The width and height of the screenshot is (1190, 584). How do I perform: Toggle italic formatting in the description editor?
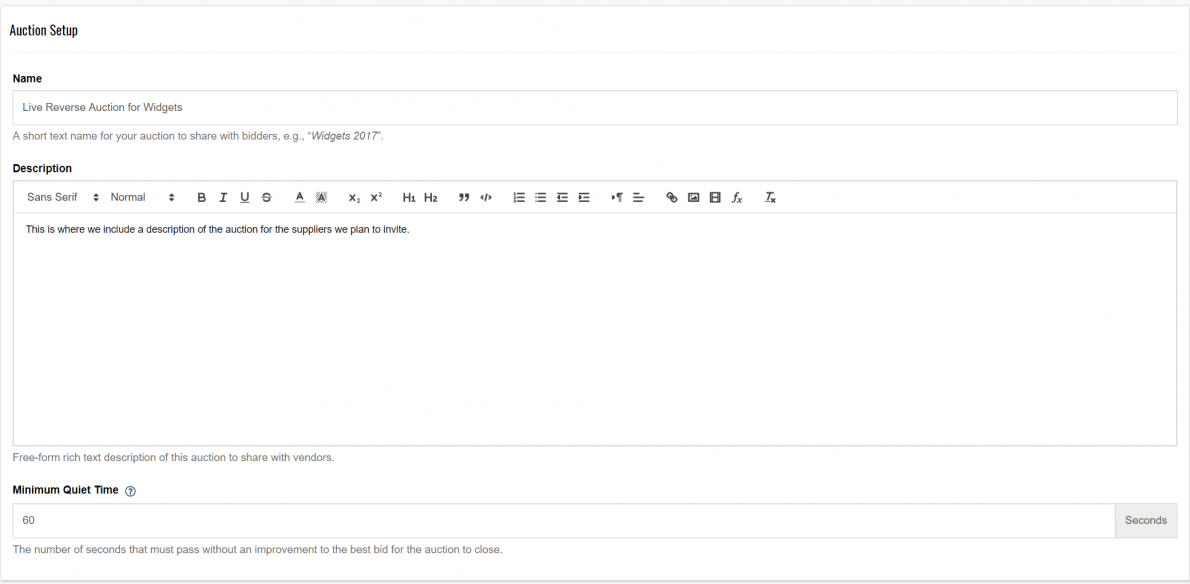click(x=223, y=198)
